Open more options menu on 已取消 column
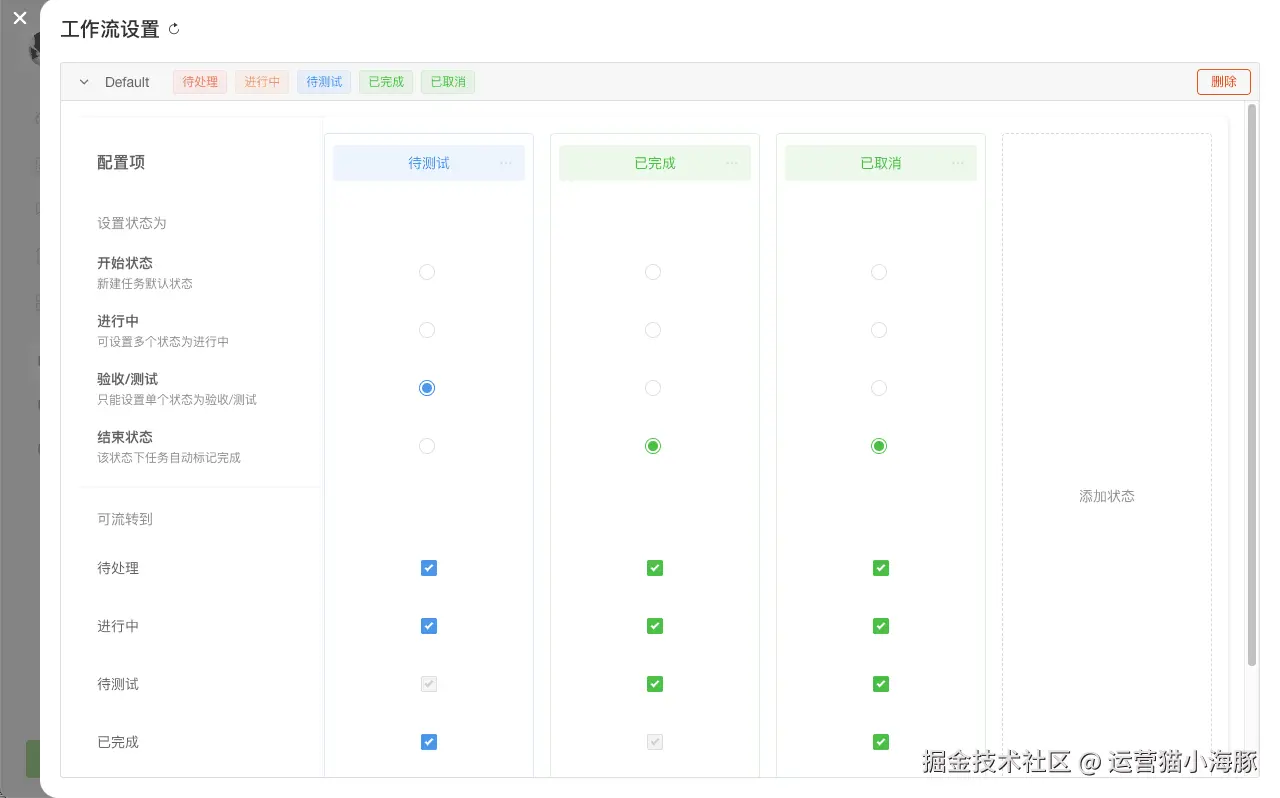 point(958,162)
